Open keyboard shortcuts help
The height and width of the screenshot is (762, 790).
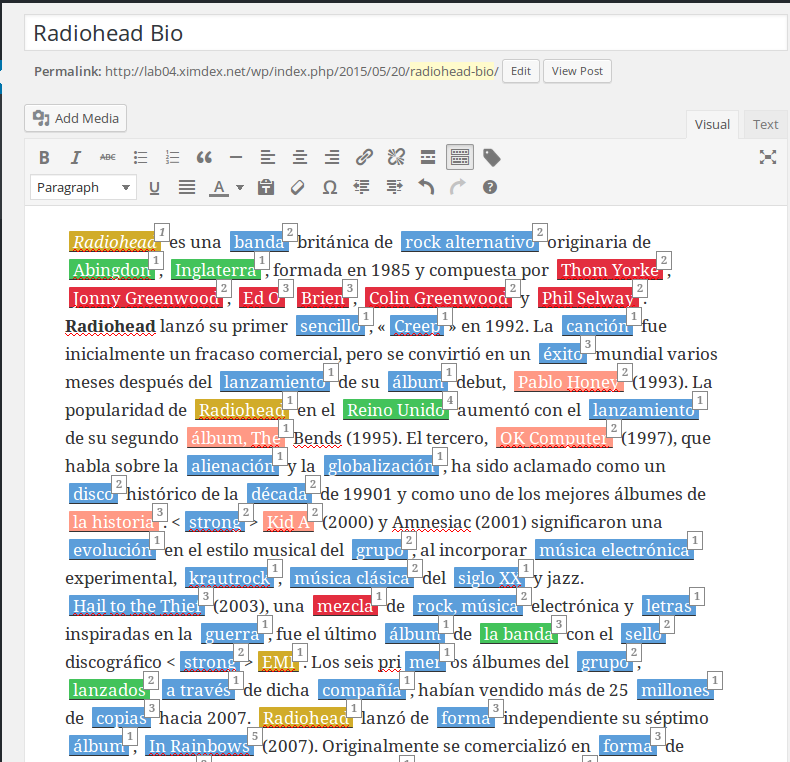[x=490, y=187]
